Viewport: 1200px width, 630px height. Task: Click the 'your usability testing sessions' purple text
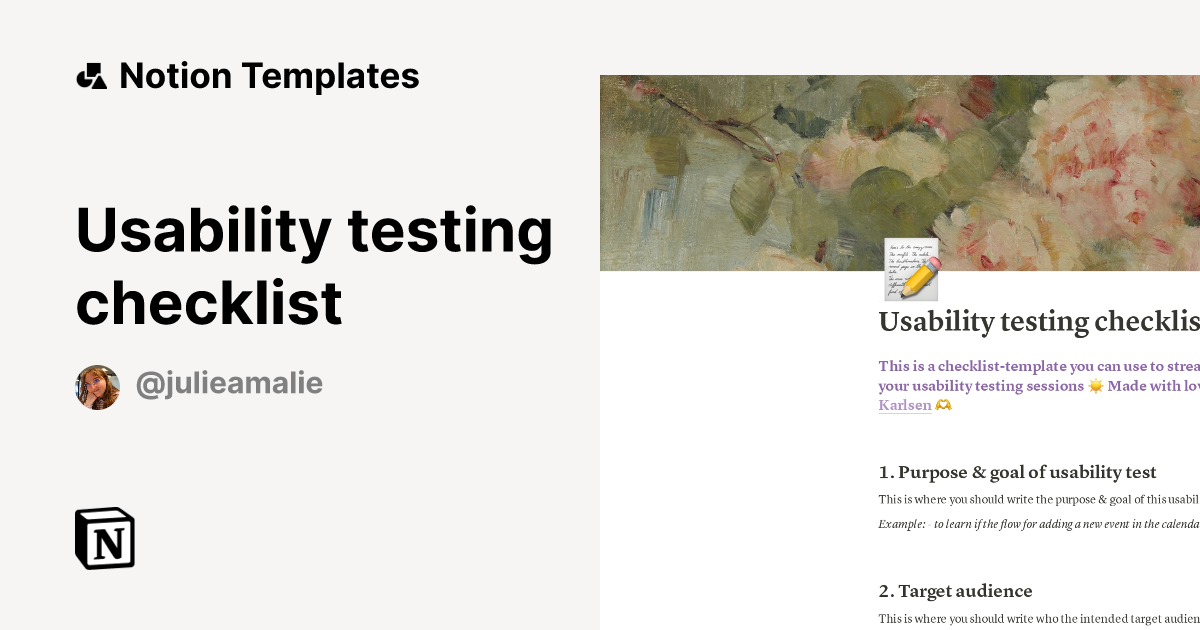980,386
